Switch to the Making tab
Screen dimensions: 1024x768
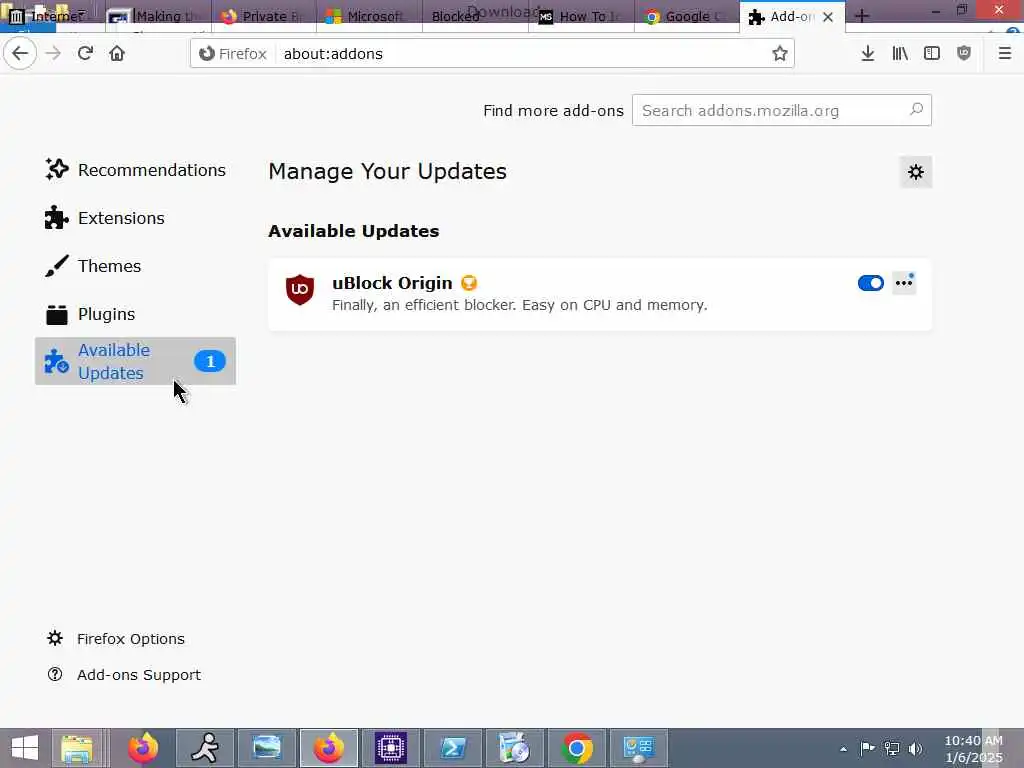pyautogui.click(x=158, y=16)
